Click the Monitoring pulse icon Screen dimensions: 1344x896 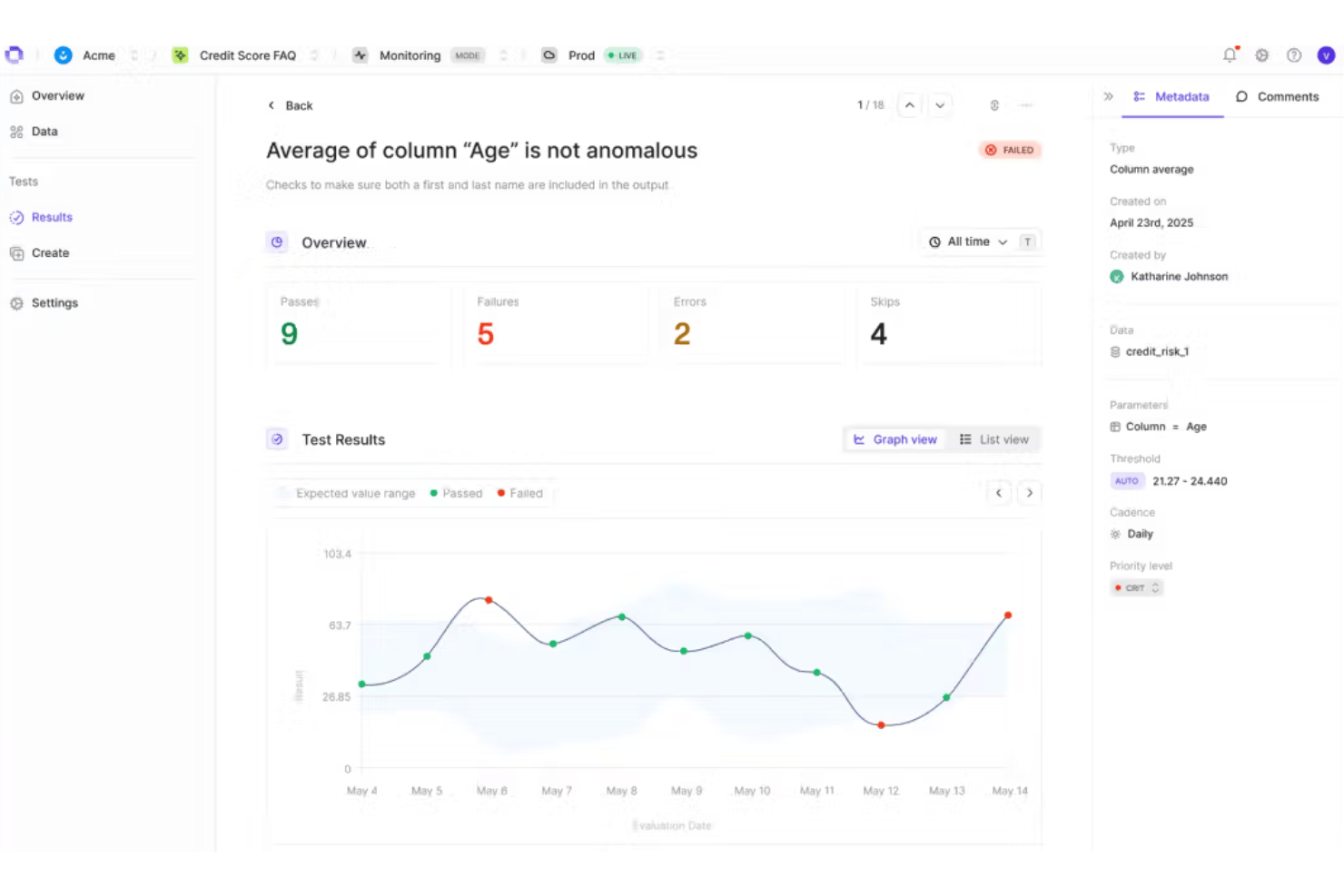tap(361, 55)
